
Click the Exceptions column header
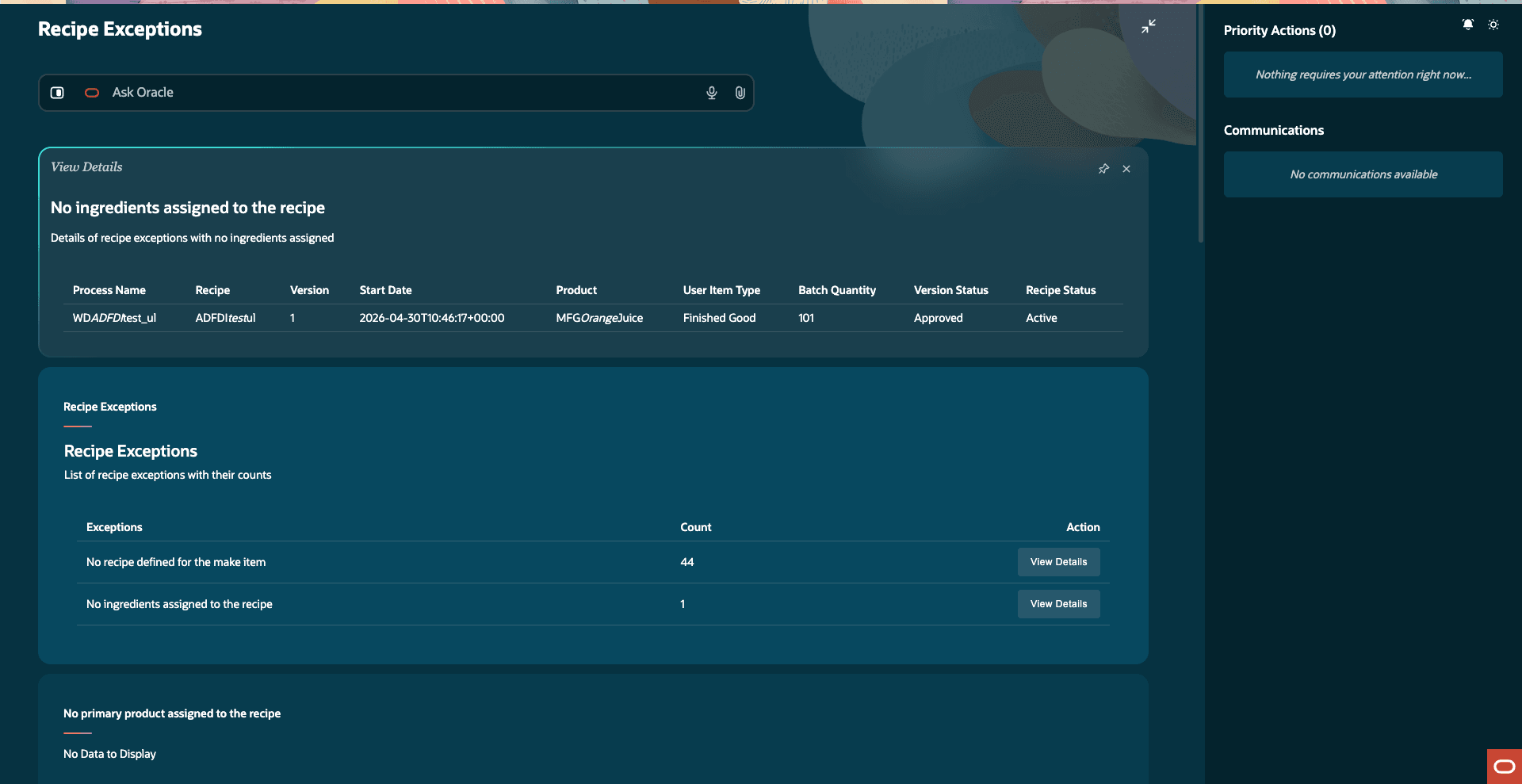point(114,527)
